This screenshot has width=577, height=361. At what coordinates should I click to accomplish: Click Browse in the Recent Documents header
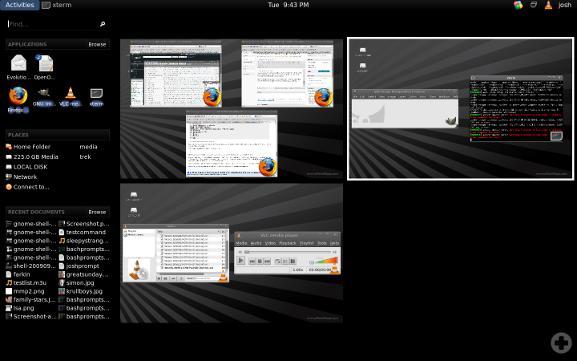point(97,212)
